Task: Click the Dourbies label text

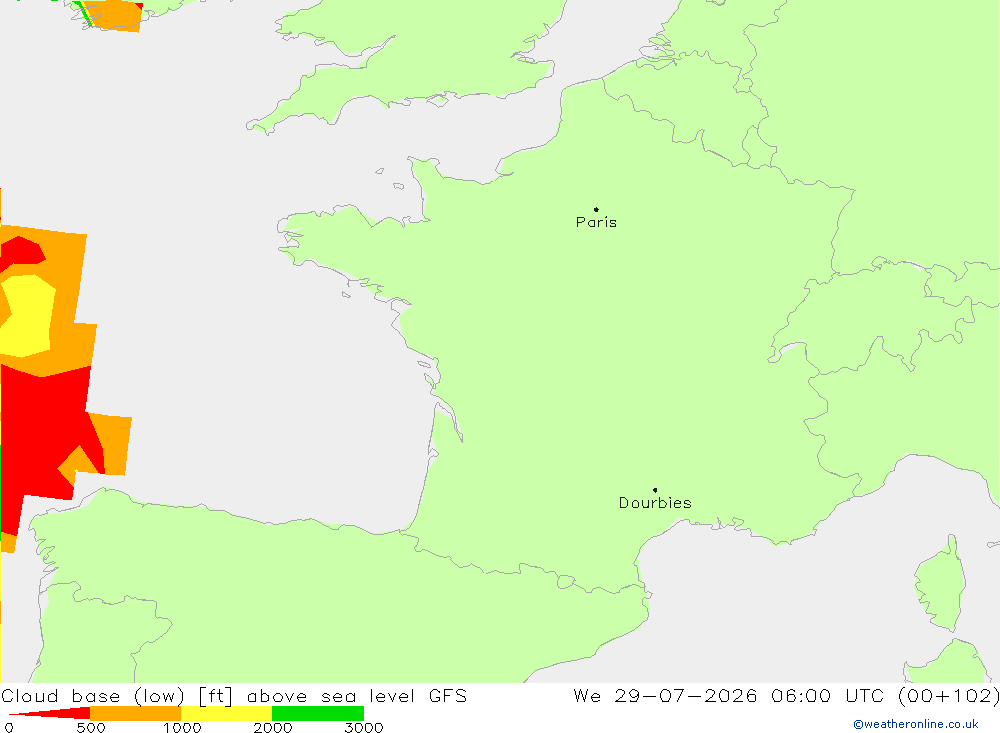Action: tap(655, 503)
